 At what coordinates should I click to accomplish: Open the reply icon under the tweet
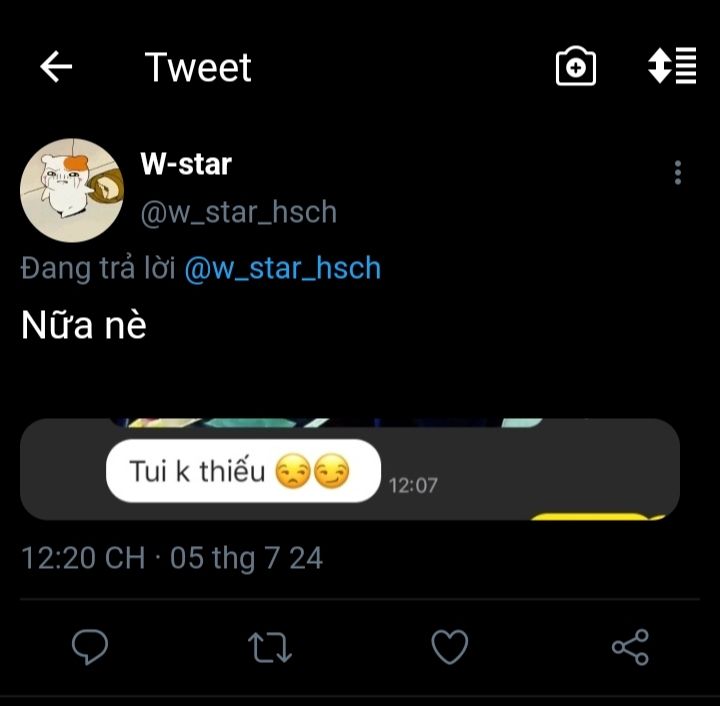coord(90,647)
